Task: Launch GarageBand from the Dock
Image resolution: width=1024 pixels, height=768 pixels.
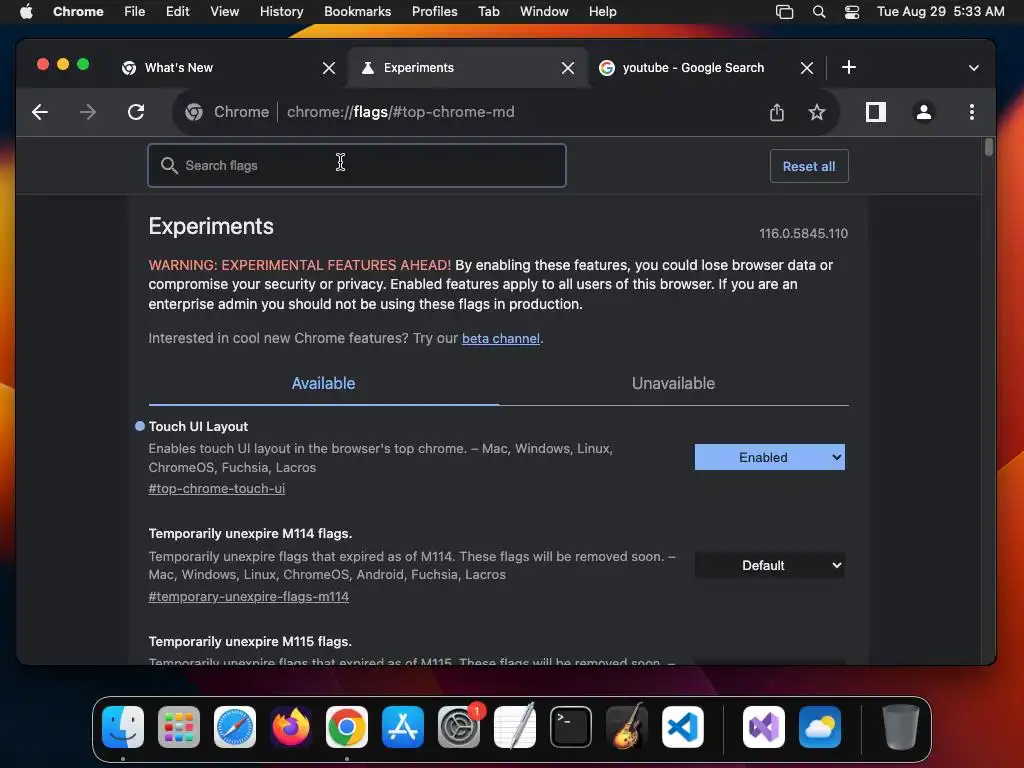Action: point(627,727)
